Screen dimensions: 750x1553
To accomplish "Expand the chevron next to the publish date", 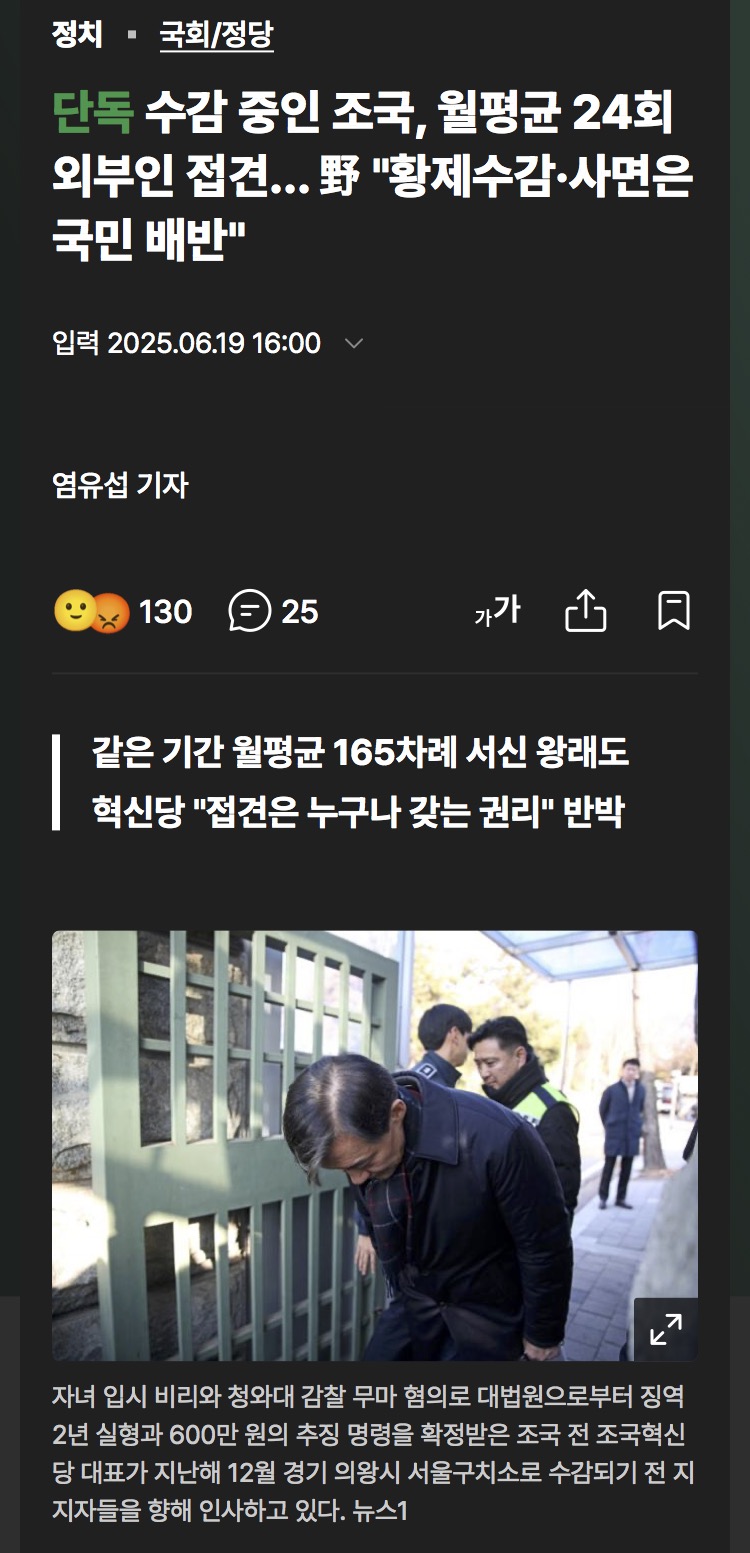I will [x=354, y=344].
